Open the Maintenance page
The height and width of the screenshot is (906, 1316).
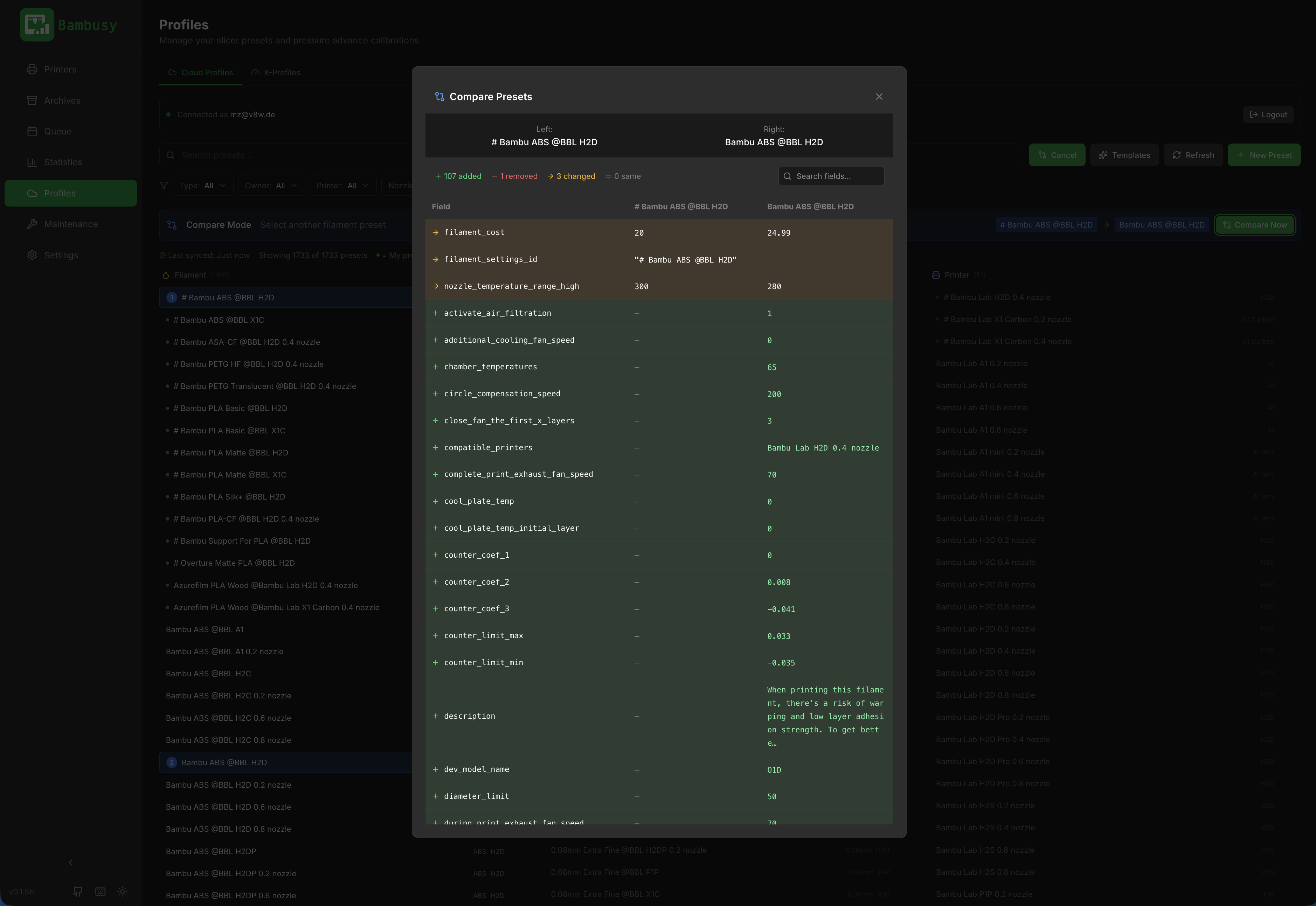click(x=70, y=224)
